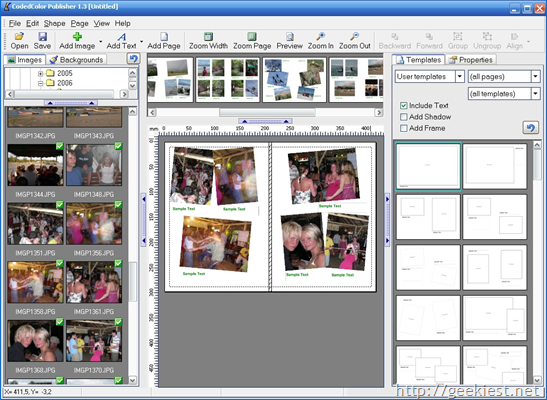Open the (all pages) dropdown
The height and width of the screenshot is (400, 547).
click(x=504, y=76)
